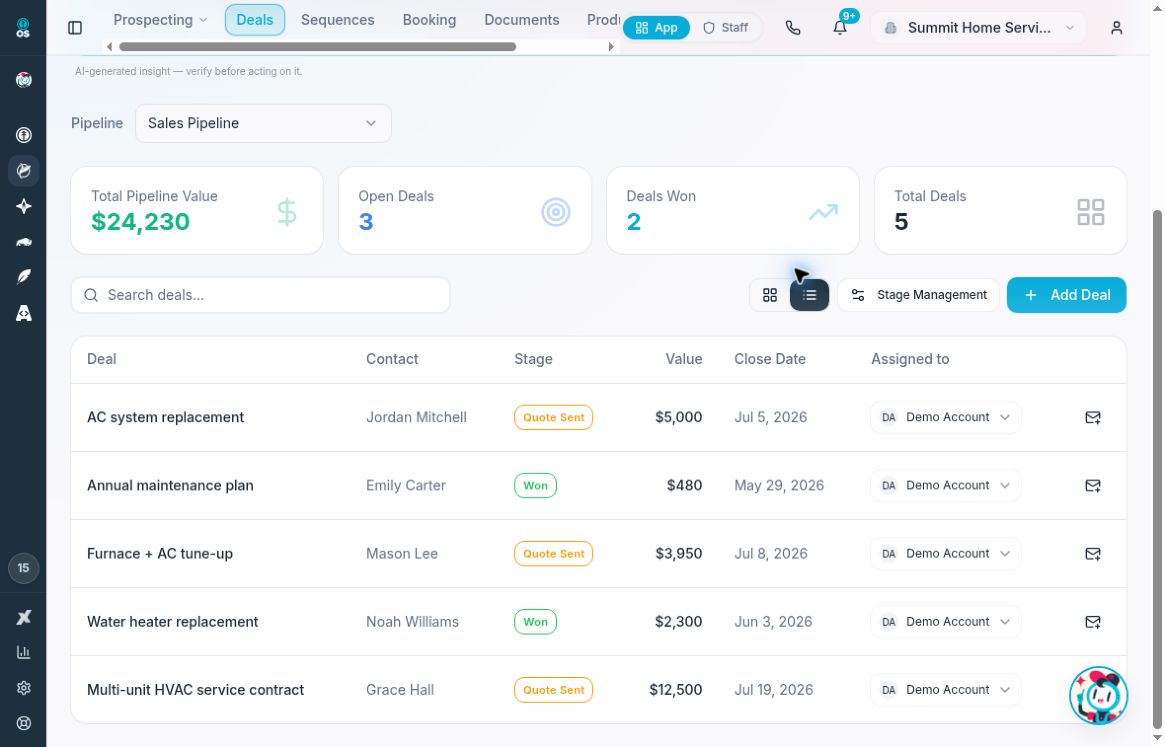
Task: Click into the Search deals field
Action: tap(260, 295)
